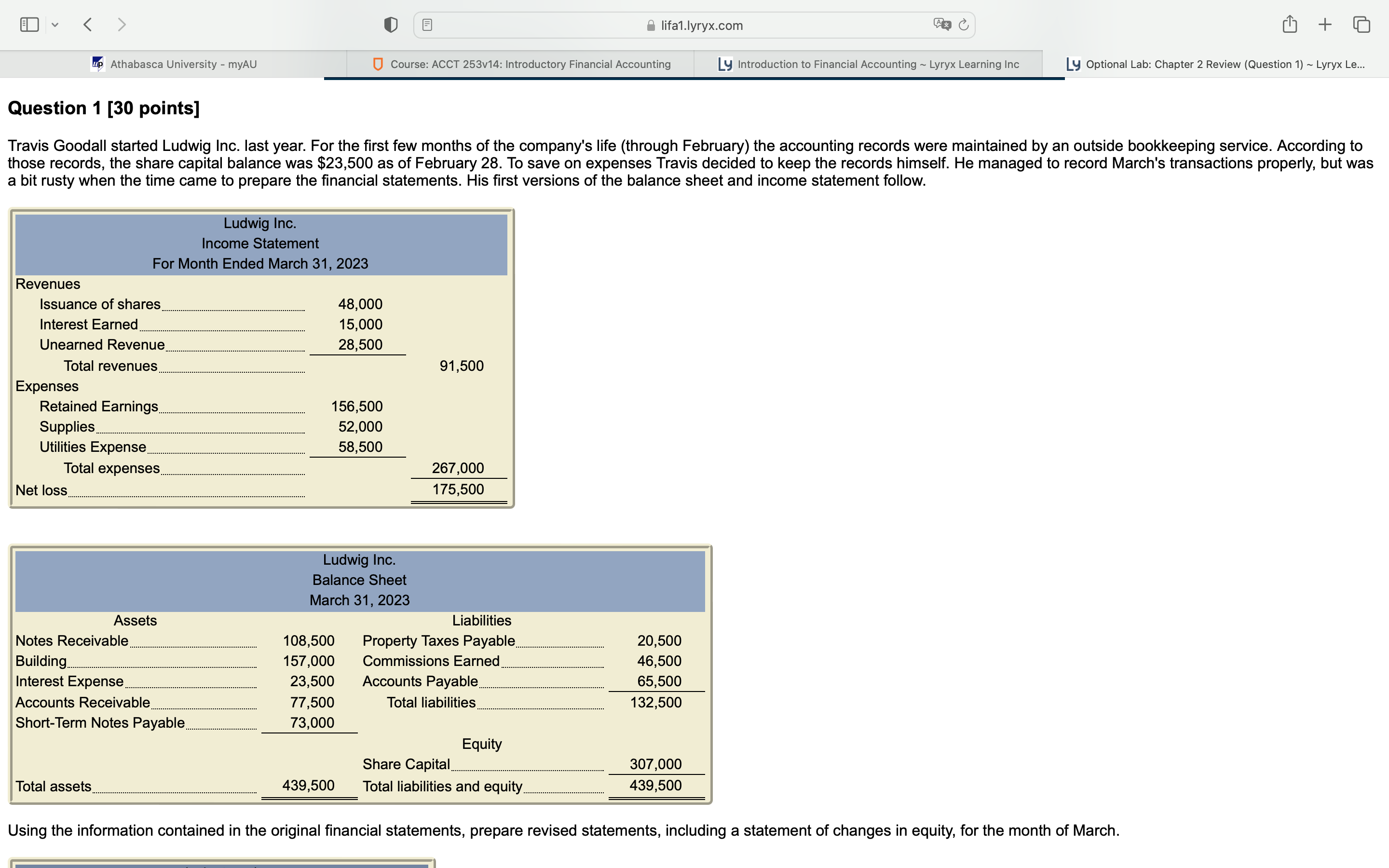This screenshot has height=868, width=1389.
Task: Show the tab overview
Action: click(1362, 25)
